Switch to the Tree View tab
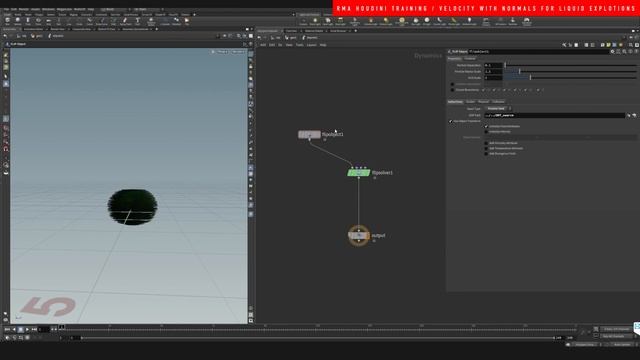 pos(291,31)
